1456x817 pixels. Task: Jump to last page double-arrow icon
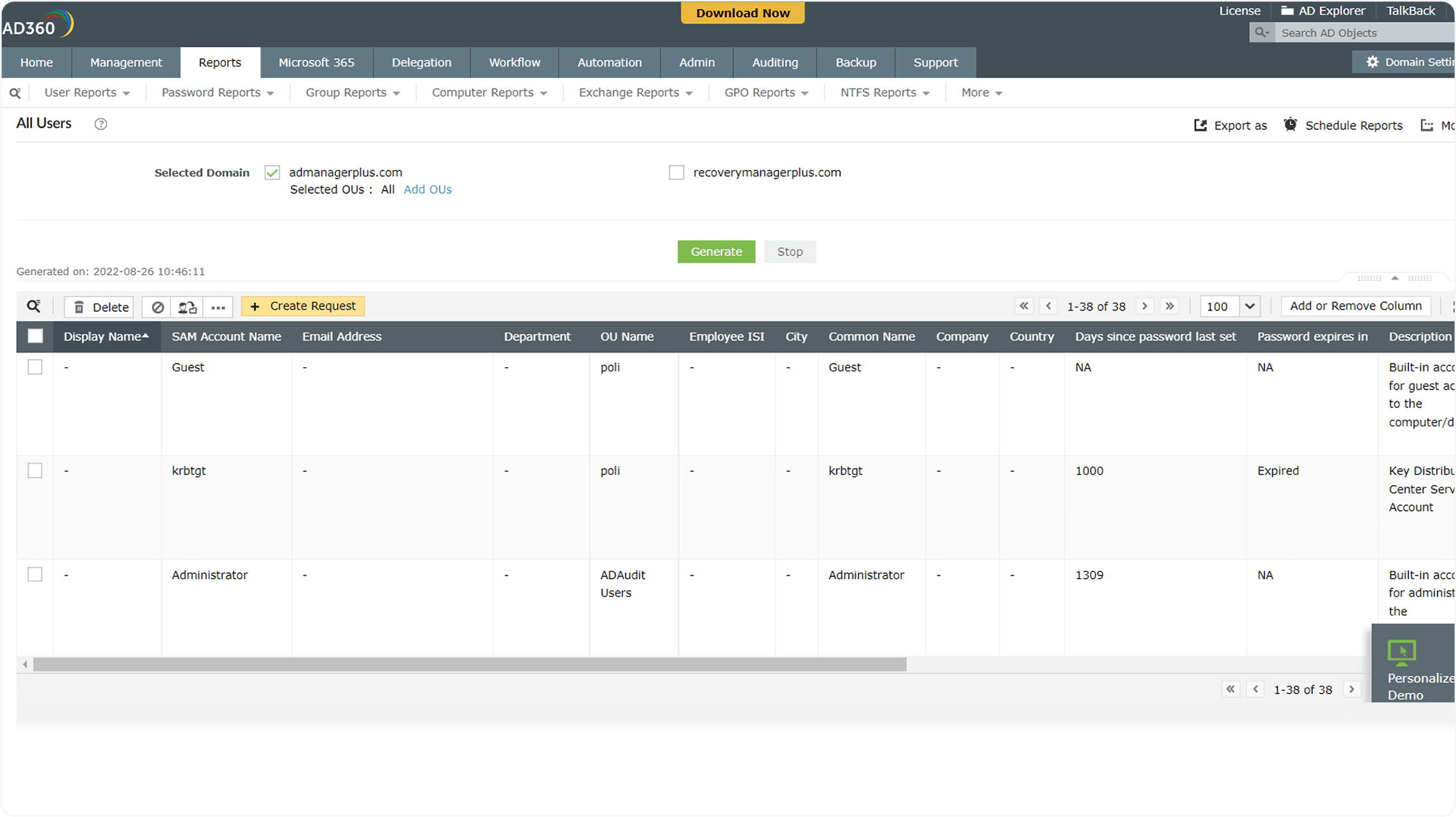tap(1170, 306)
